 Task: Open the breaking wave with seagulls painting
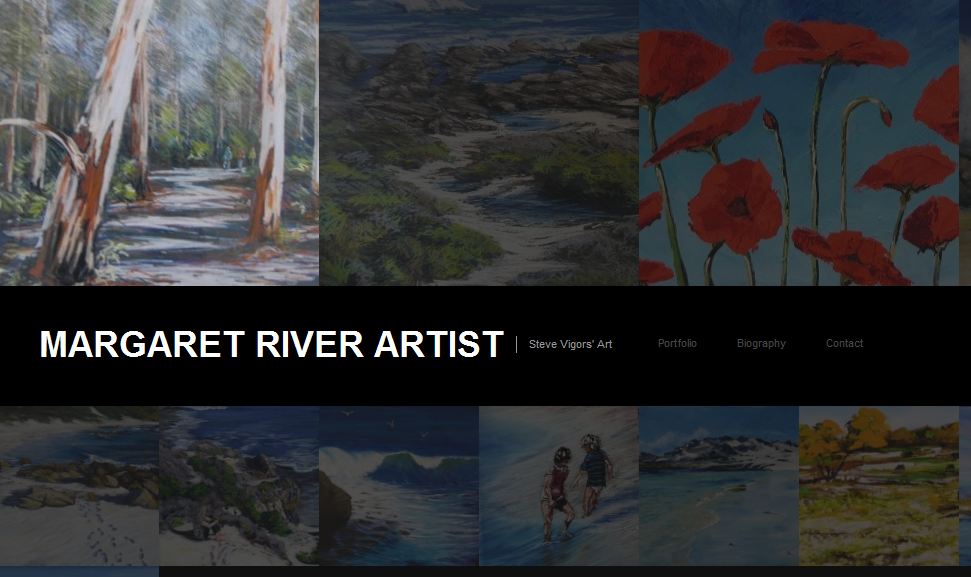pyautogui.click(x=399, y=486)
